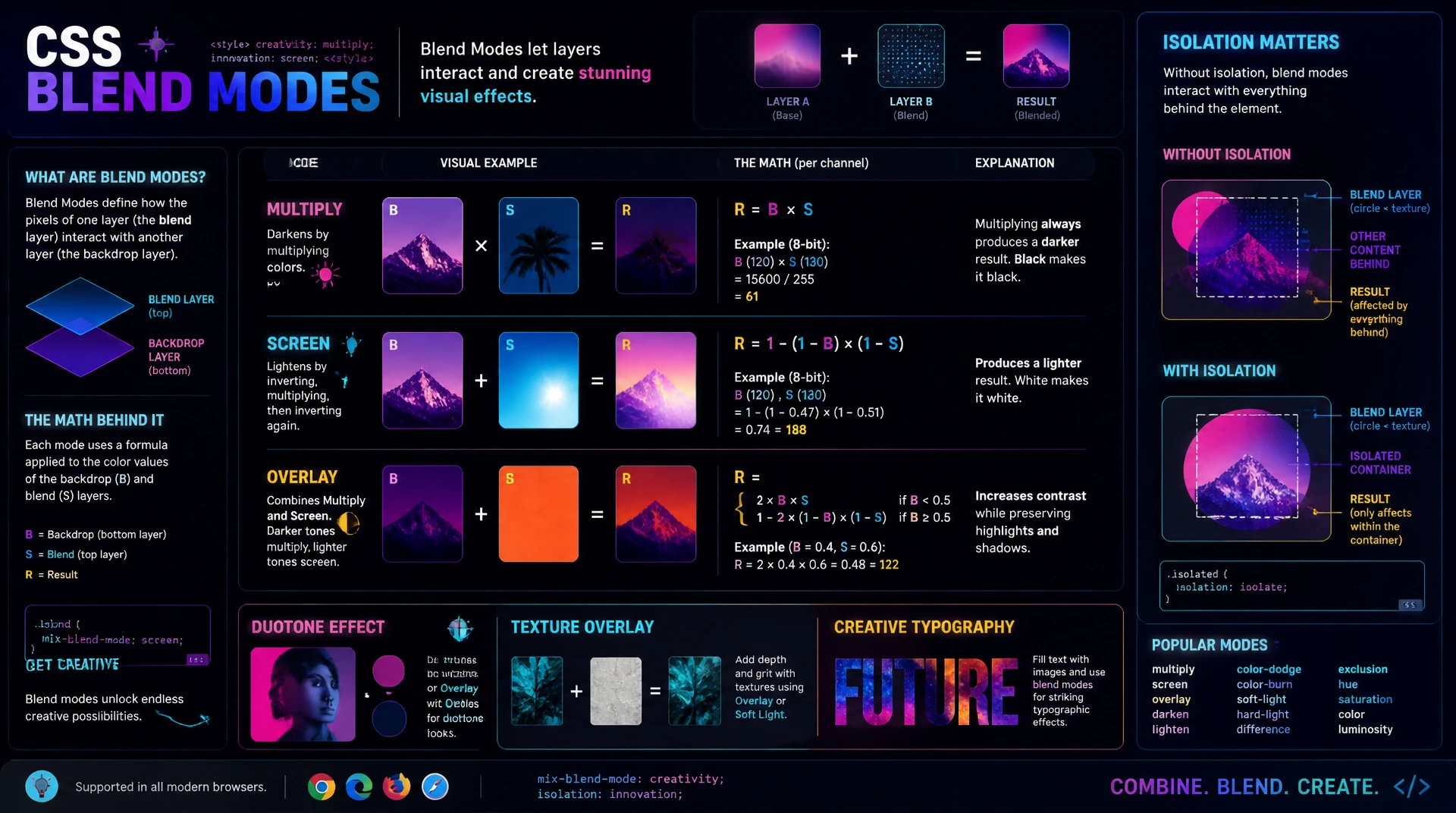Screen dimensions: 1456x813
Task: Click the POPULAR MODES heading
Action: pos(1209,645)
